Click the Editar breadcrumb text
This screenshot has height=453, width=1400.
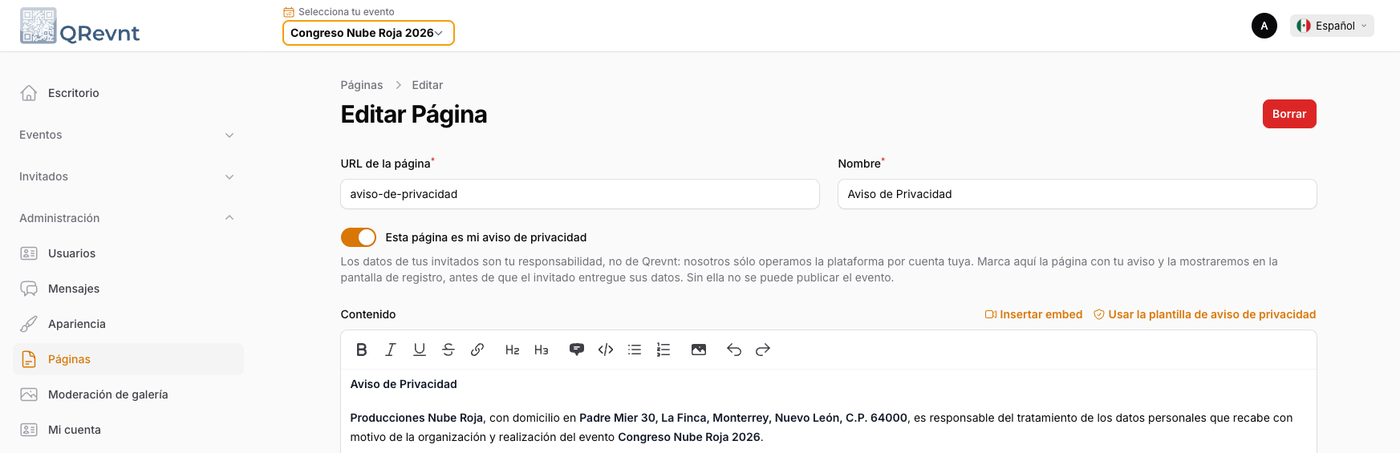pos(427,85)
